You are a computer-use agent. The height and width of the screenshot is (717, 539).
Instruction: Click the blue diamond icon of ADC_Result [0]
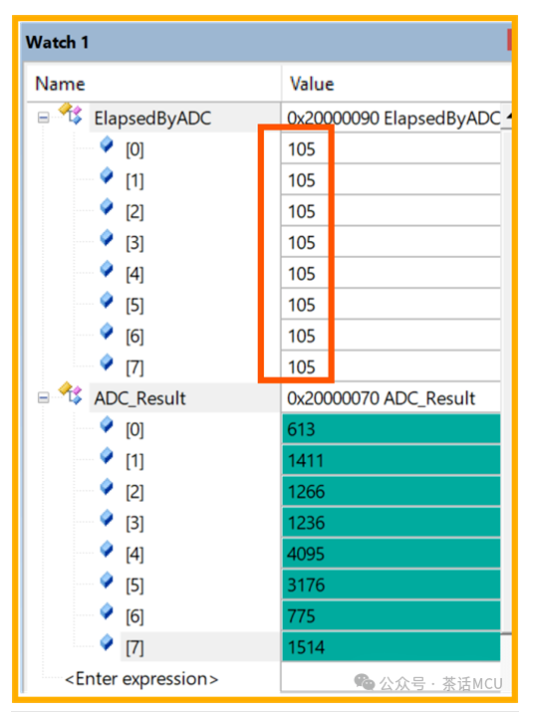click(x=107, y=425)
